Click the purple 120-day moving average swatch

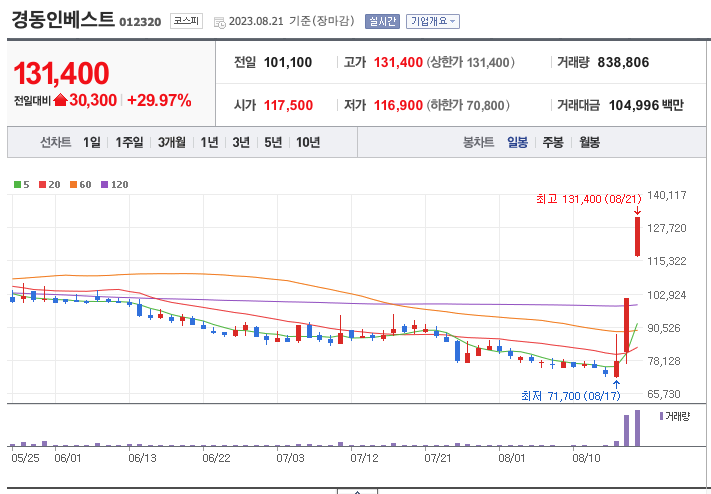click(x=104, y=185)
